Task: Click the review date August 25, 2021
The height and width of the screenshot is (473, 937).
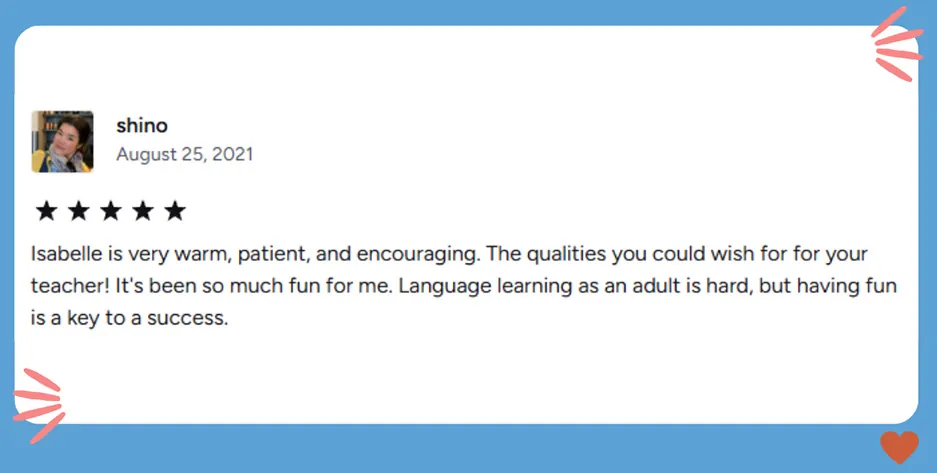Action: click(185, 155)
